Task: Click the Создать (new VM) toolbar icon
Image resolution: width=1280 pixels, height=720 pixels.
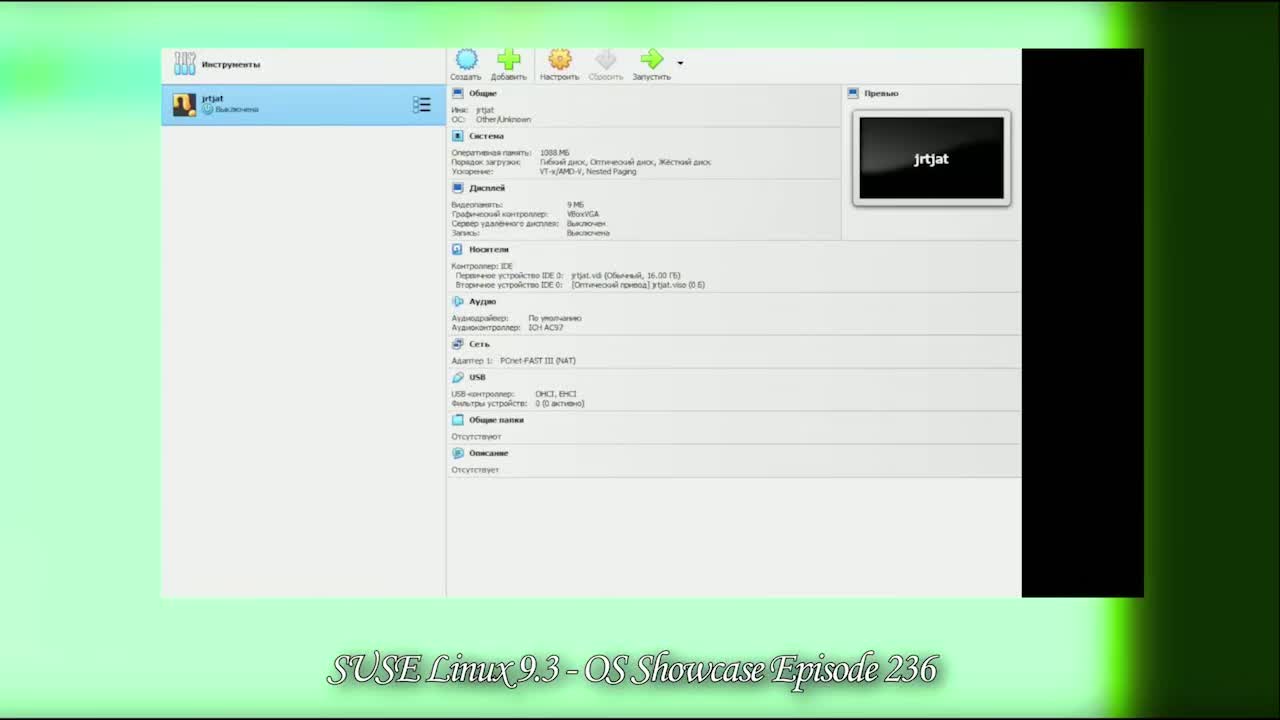Action: (466, 60)
